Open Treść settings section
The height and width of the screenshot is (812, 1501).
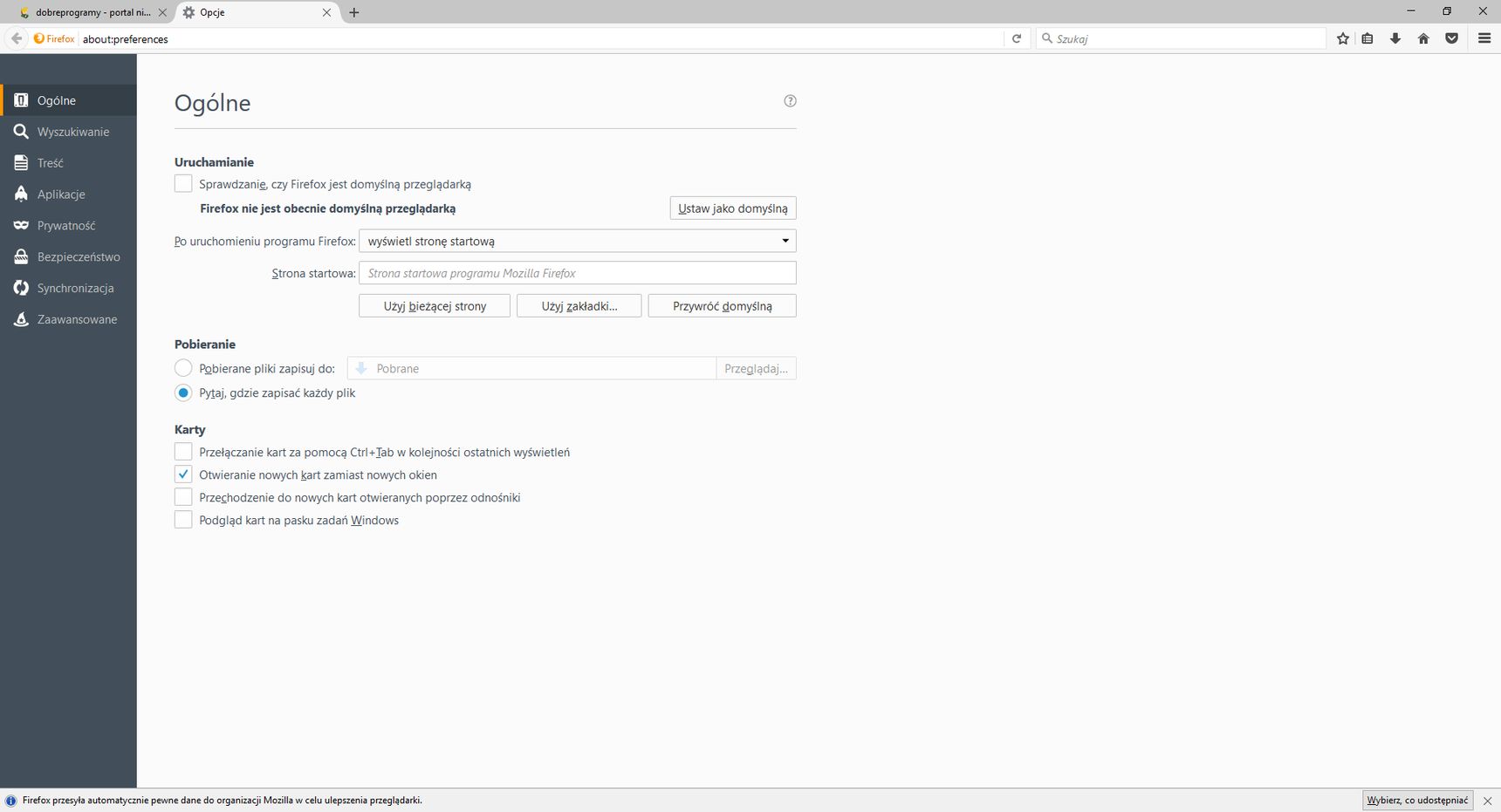68,163
